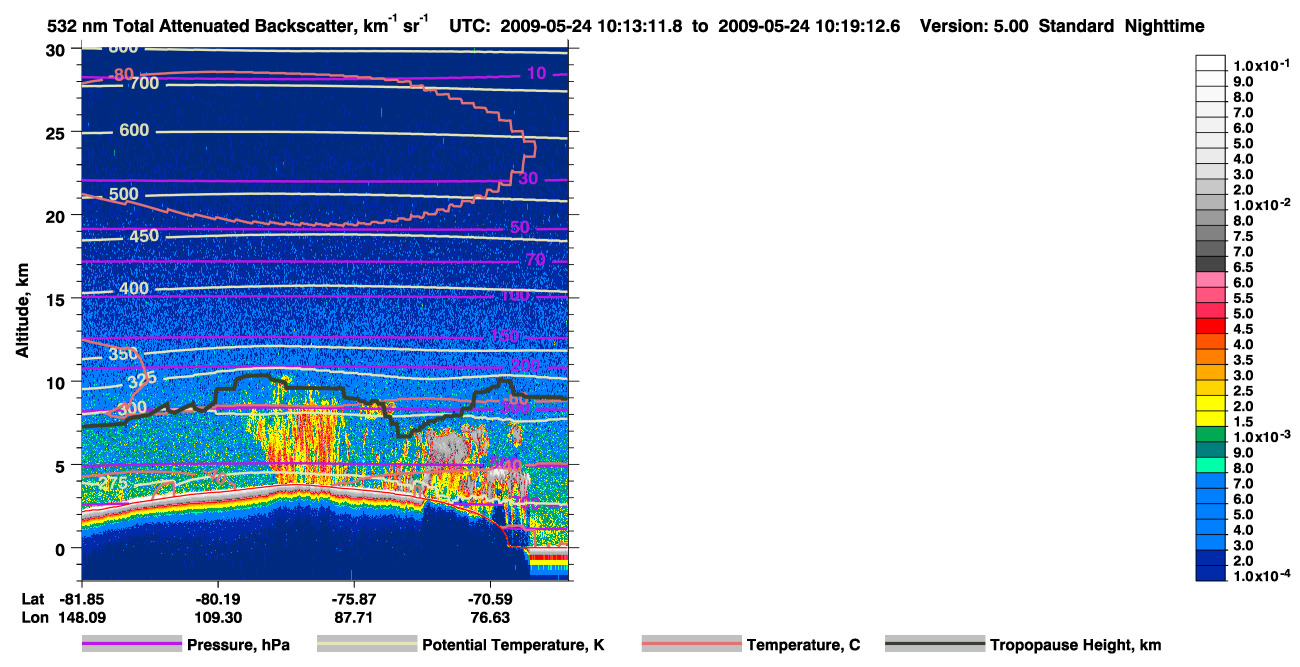Click the longitude value 109.30
The image size is (1300, 667).
coord(218,618)
